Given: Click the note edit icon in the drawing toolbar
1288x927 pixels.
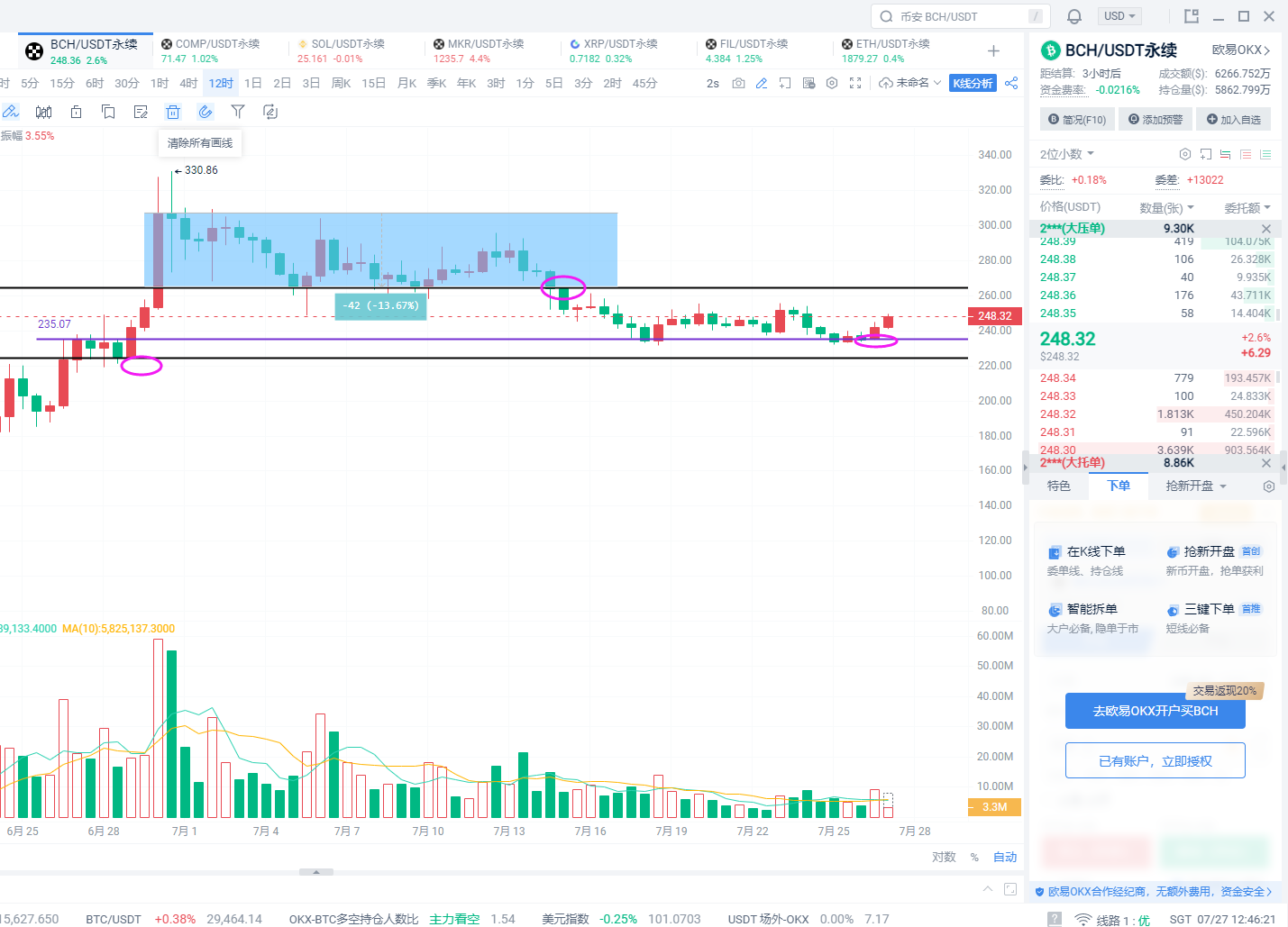Looking at the screenshot, I should click(x=141, y=112).
